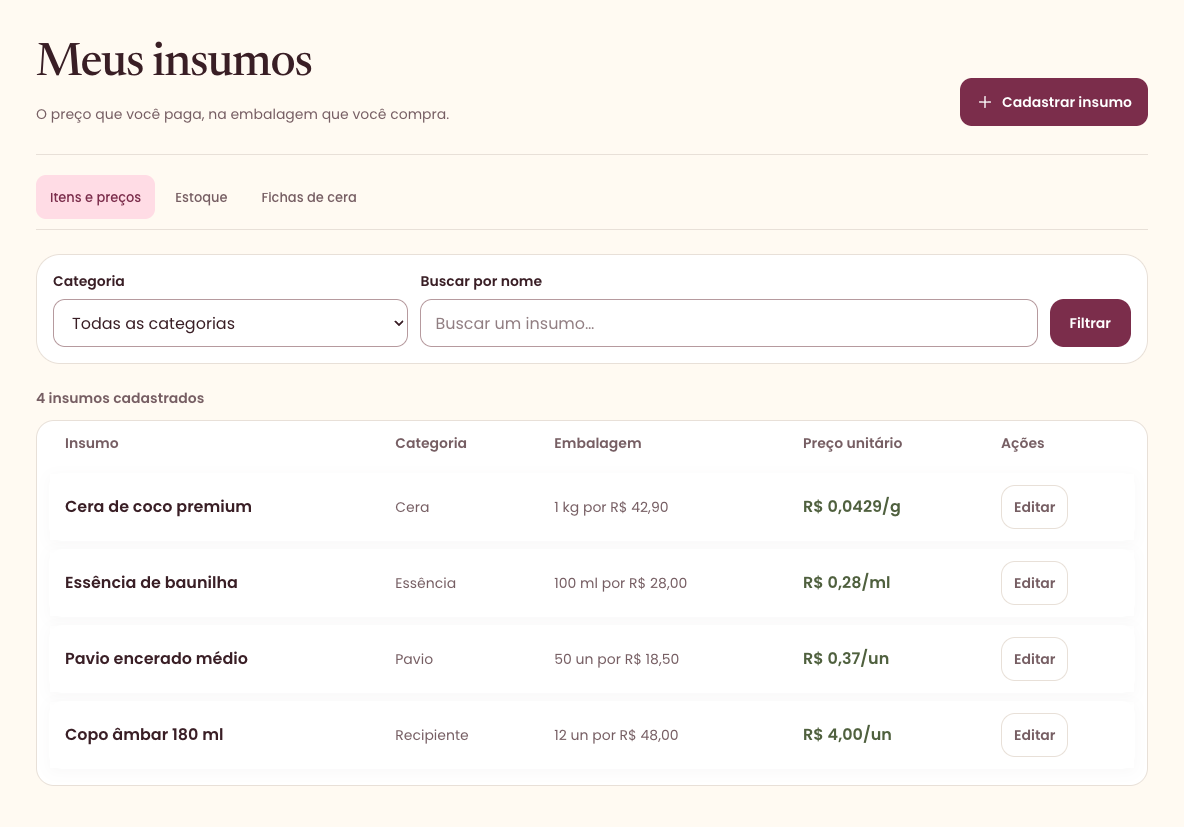Open the Estoque tab

pos(201,197)
